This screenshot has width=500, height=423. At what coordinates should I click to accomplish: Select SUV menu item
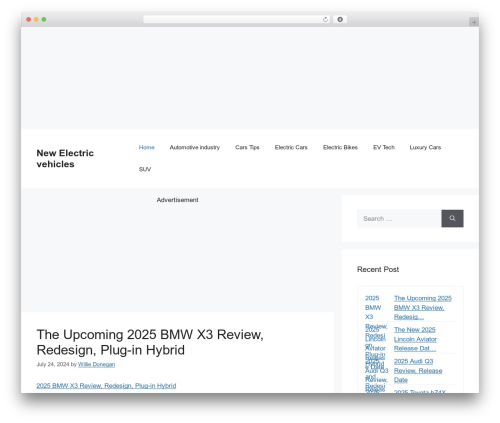145,169
